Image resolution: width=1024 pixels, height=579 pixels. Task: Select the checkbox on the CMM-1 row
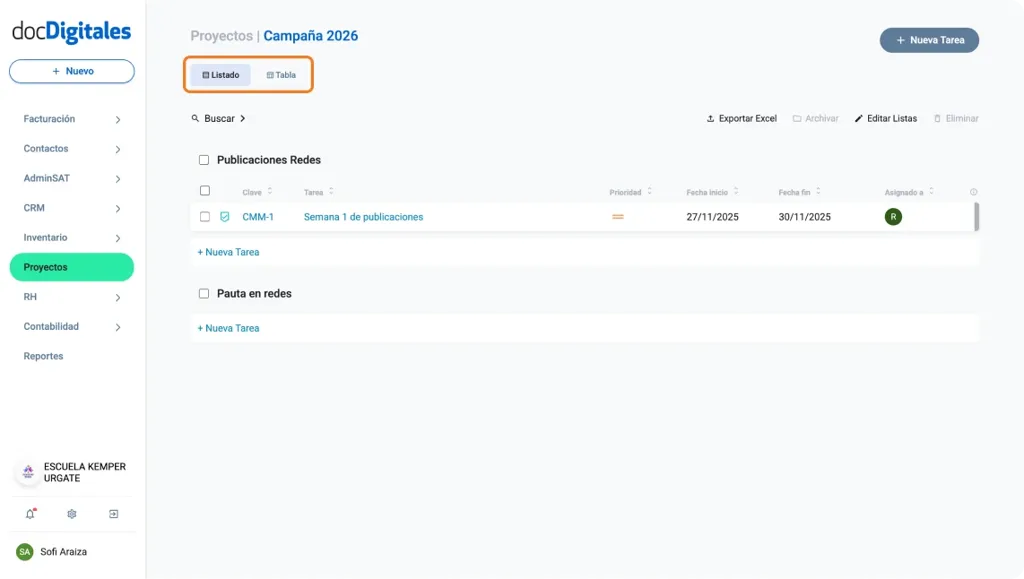[205, 216]
